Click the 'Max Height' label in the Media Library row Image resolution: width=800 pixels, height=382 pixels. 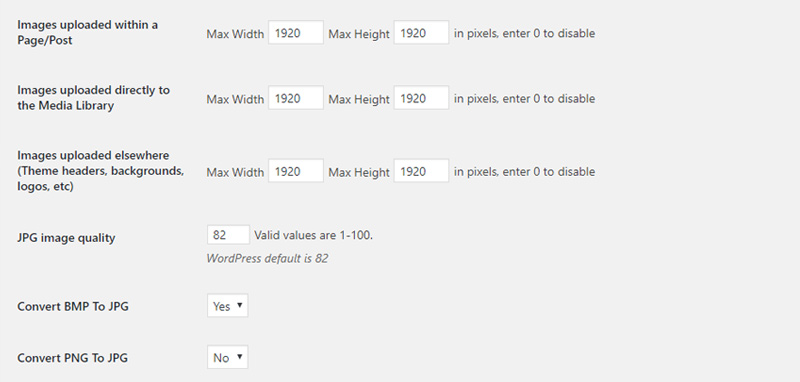tap(359, 99)
